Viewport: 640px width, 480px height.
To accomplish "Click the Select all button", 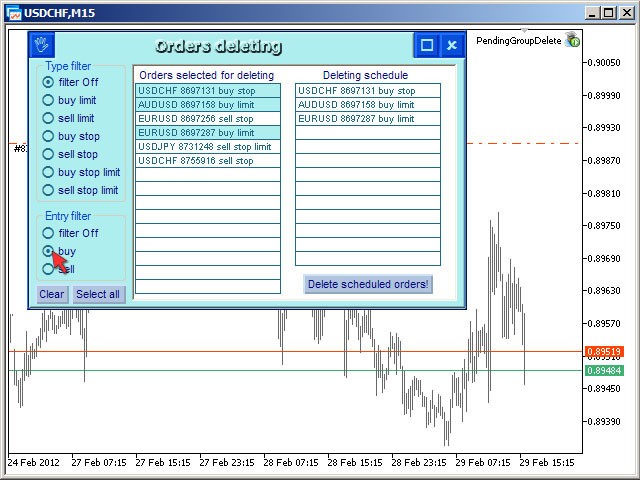I will click(98, 294).
